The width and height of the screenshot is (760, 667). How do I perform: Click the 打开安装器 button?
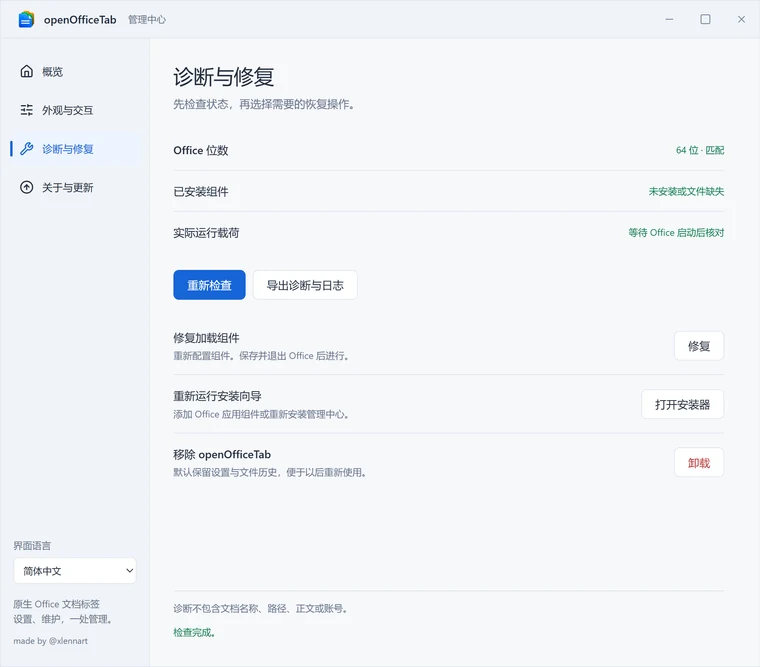click(x=682, y=404)
